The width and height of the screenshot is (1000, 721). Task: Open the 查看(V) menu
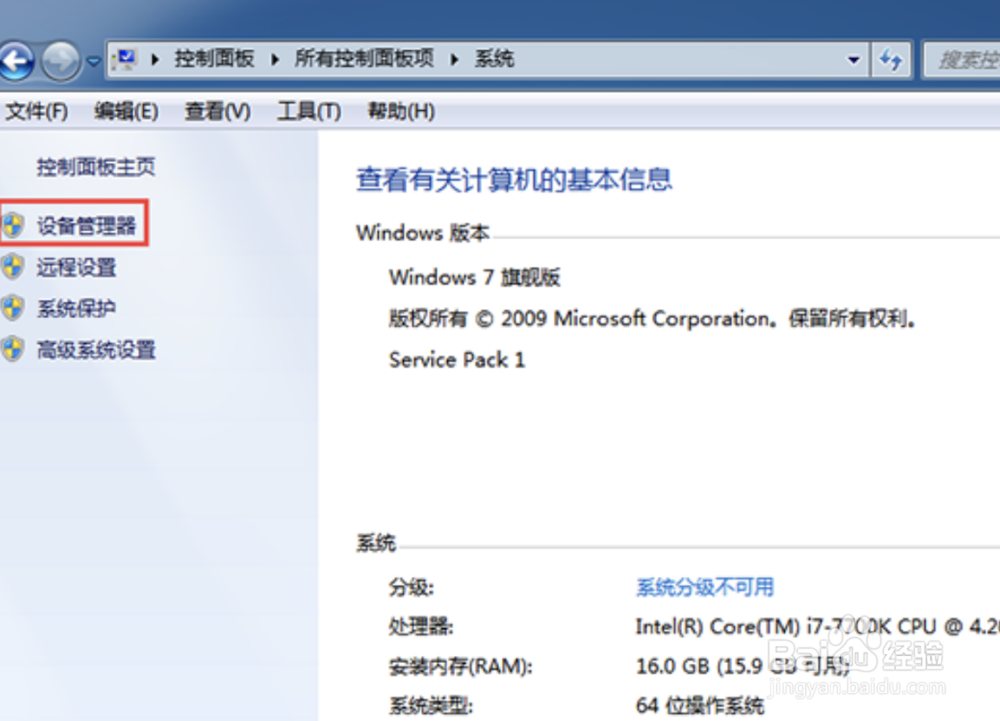pyautogui.click(x=217, y=112)
